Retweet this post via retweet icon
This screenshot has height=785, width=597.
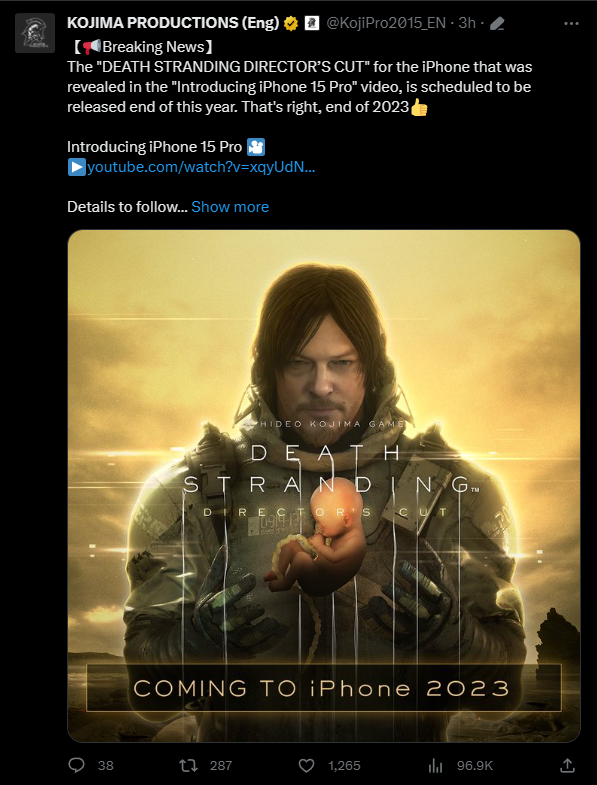coord(188,765)
